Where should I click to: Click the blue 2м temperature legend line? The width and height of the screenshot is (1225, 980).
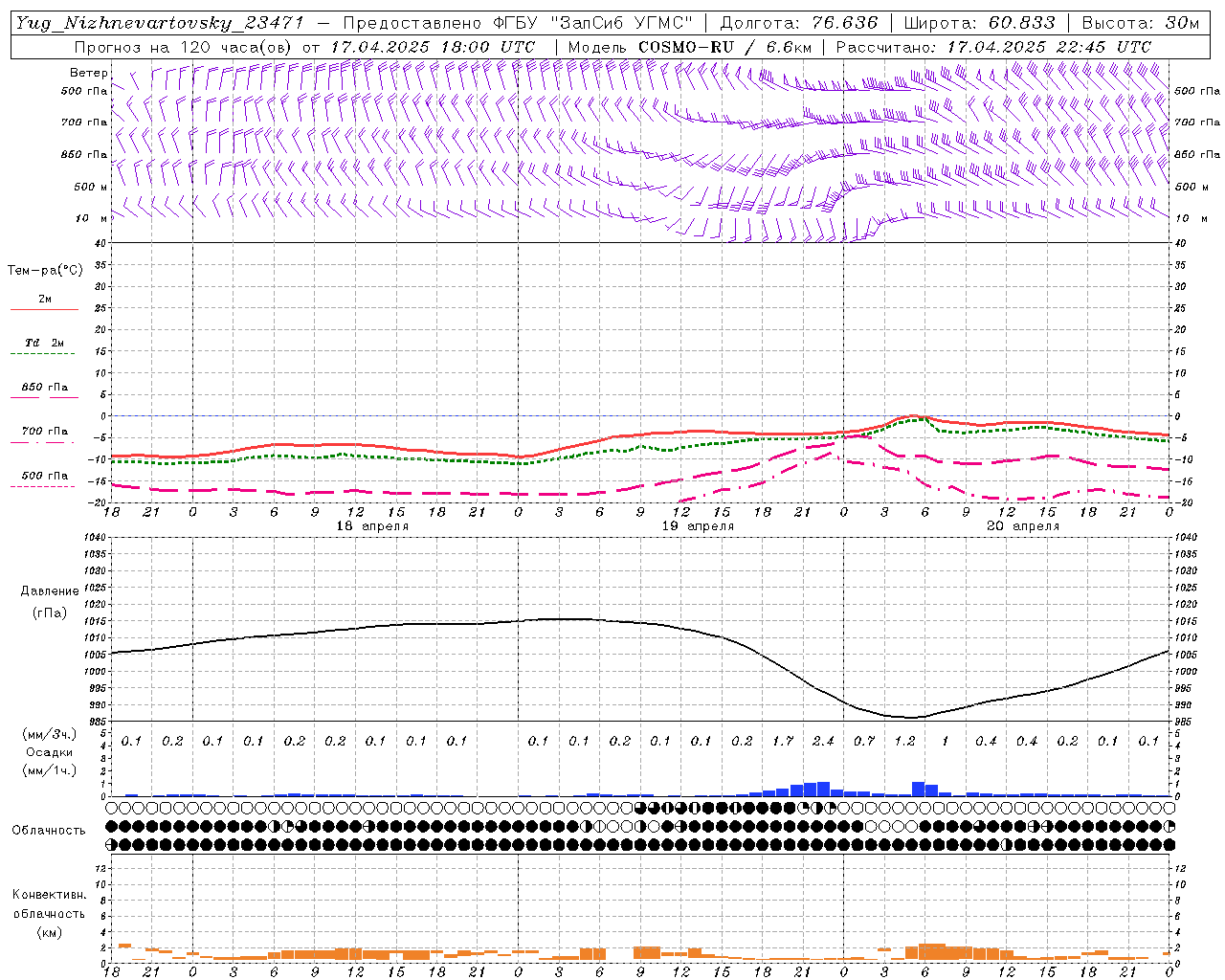(44, 309)
